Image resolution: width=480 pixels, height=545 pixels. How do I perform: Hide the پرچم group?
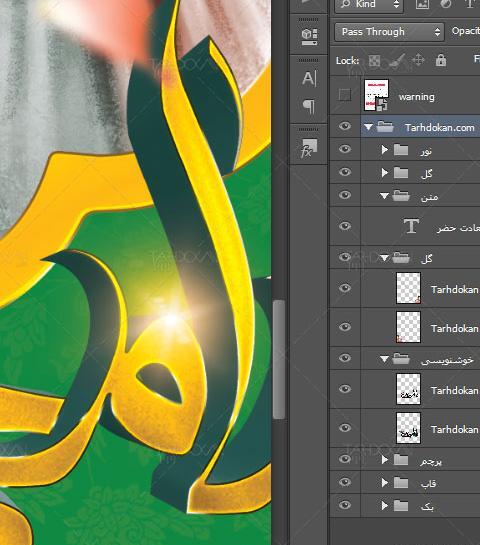pos(345,459)
